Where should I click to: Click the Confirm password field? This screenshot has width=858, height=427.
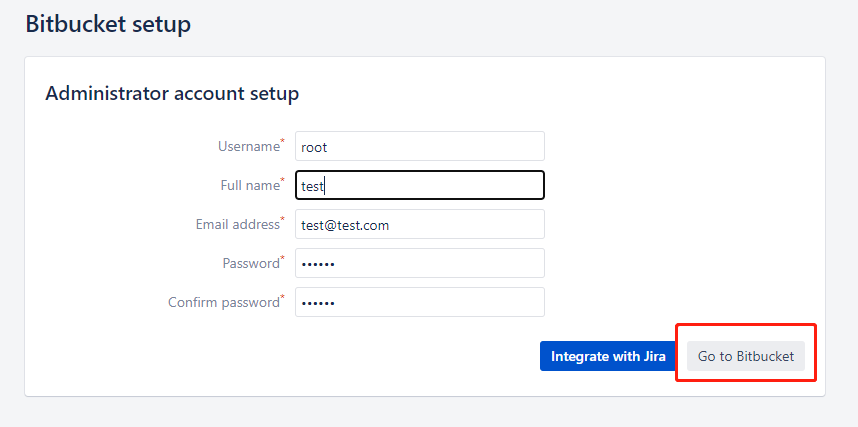tap(420, 302)
